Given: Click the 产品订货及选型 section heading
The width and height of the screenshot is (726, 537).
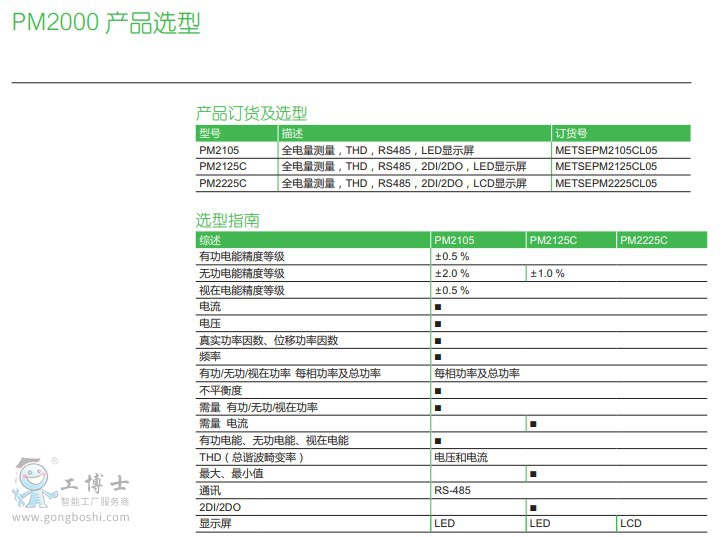Looking at the screenshot, I should click(x=251, y=113).
